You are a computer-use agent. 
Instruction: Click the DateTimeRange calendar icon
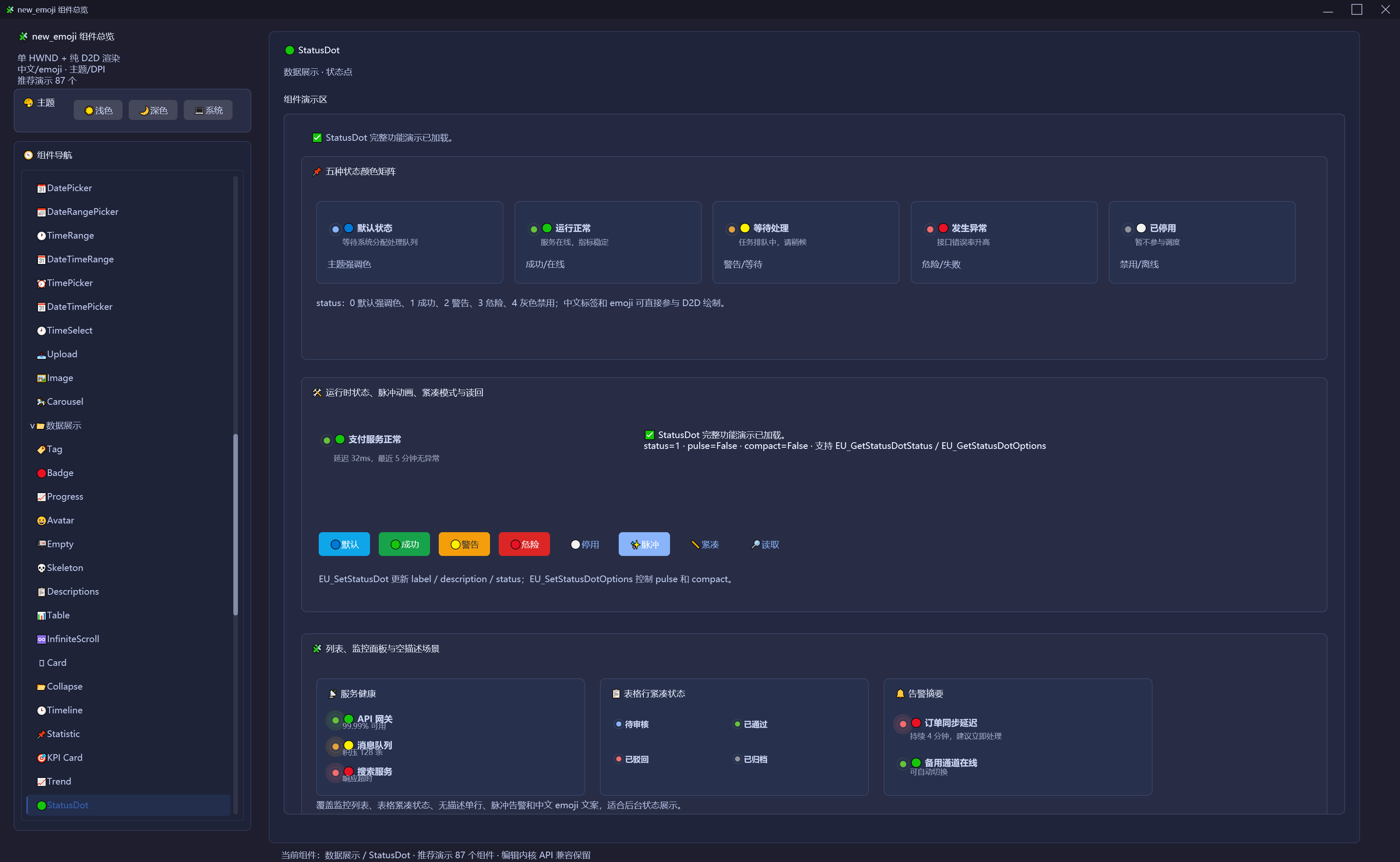pos(41,260)
